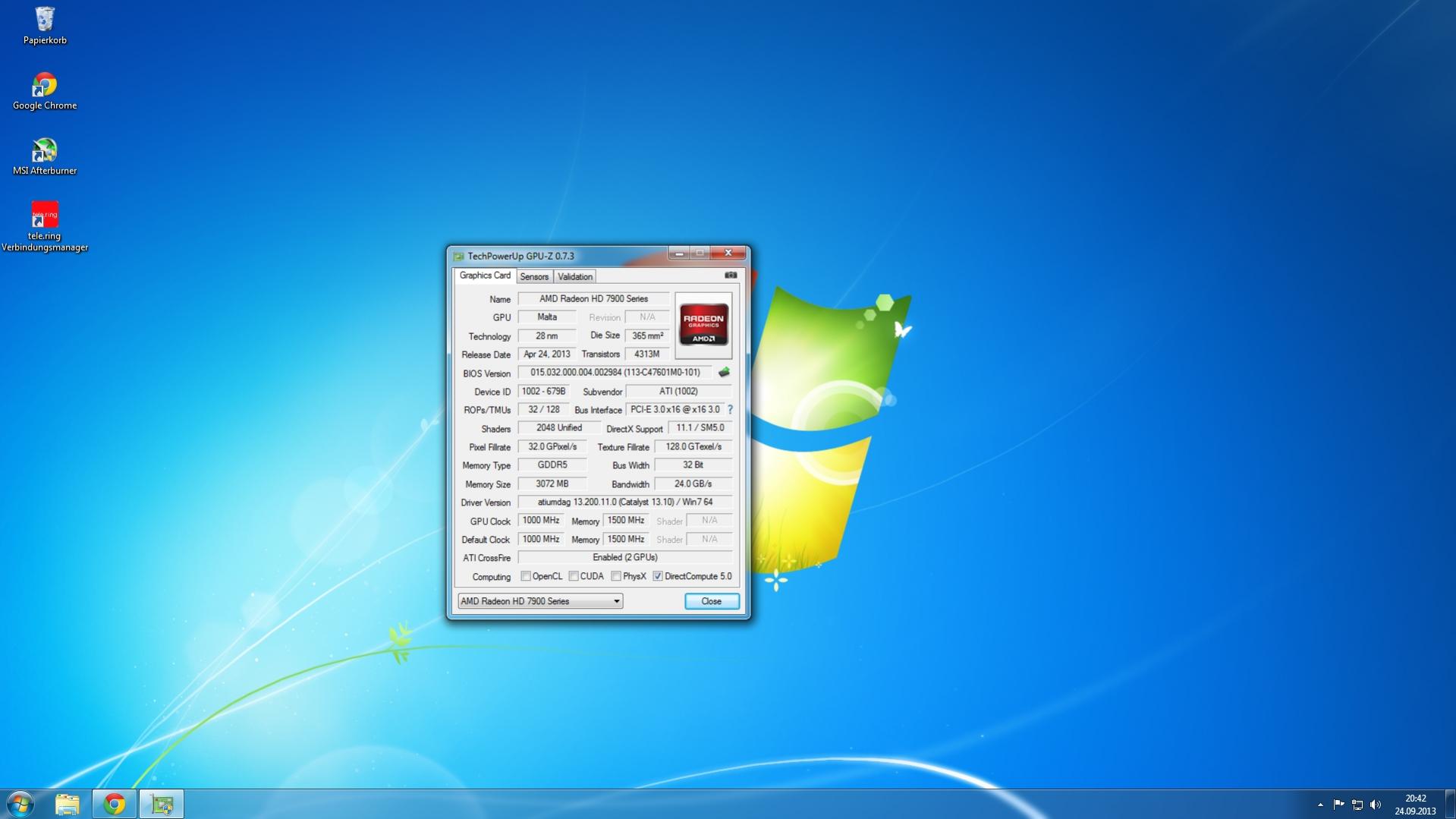Open the taskbar clock showing 20:42
The width and height of the screenshot is (1456, 819).
coord(1415,805)
